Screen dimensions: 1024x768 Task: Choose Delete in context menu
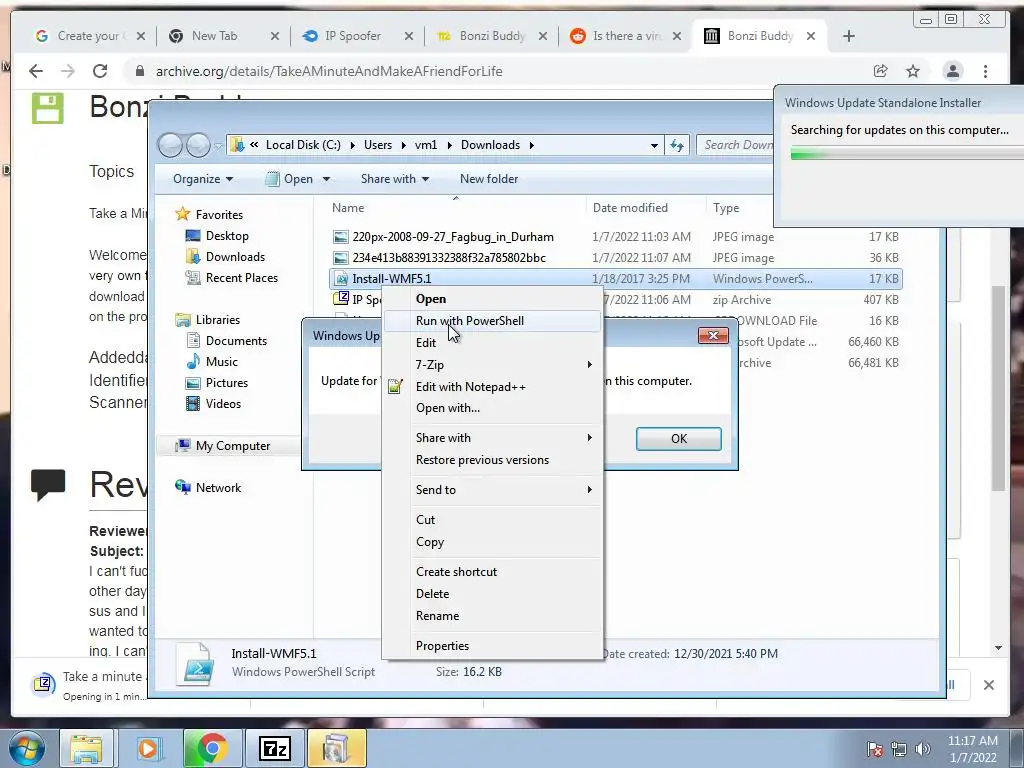(x=491, y=594)
